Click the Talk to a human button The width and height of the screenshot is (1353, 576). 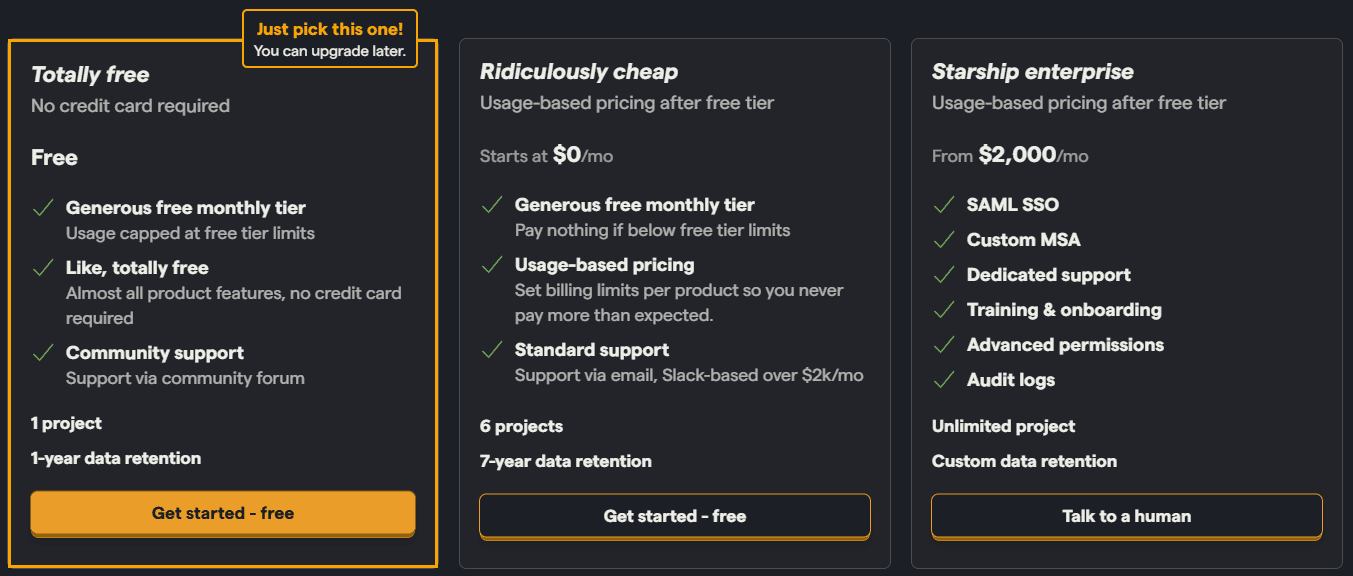pos(1127,516)
